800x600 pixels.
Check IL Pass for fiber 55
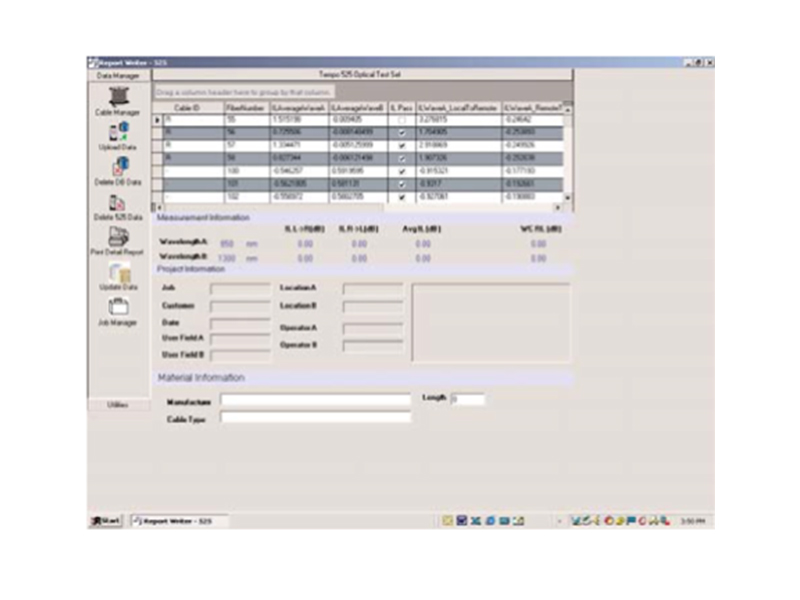[402, 120]
